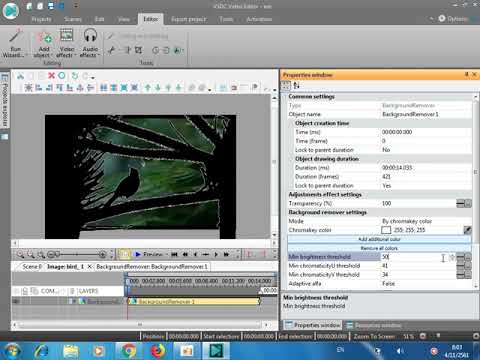Jump to start with skip-back control
Screen dimensions: 480x360
click(174, 254)
